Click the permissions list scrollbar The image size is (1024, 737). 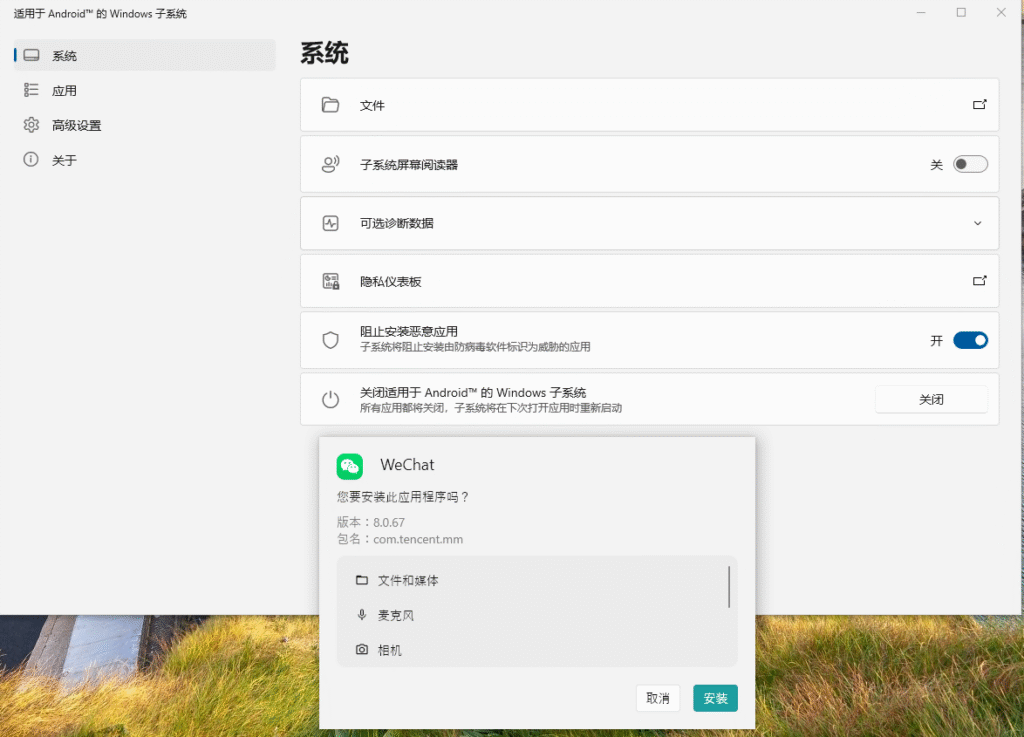click(x=729, y=587)
